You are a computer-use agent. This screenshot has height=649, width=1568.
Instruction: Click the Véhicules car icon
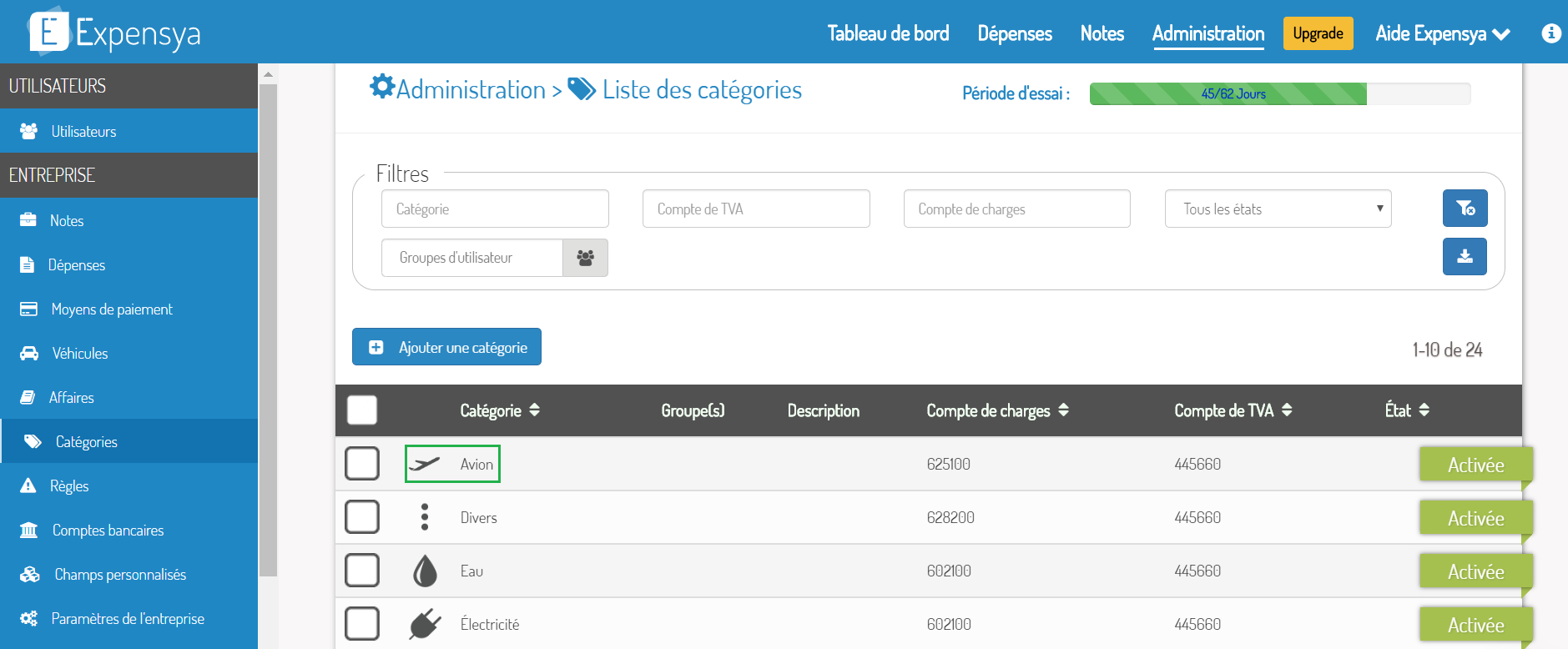tap(29, 353)
